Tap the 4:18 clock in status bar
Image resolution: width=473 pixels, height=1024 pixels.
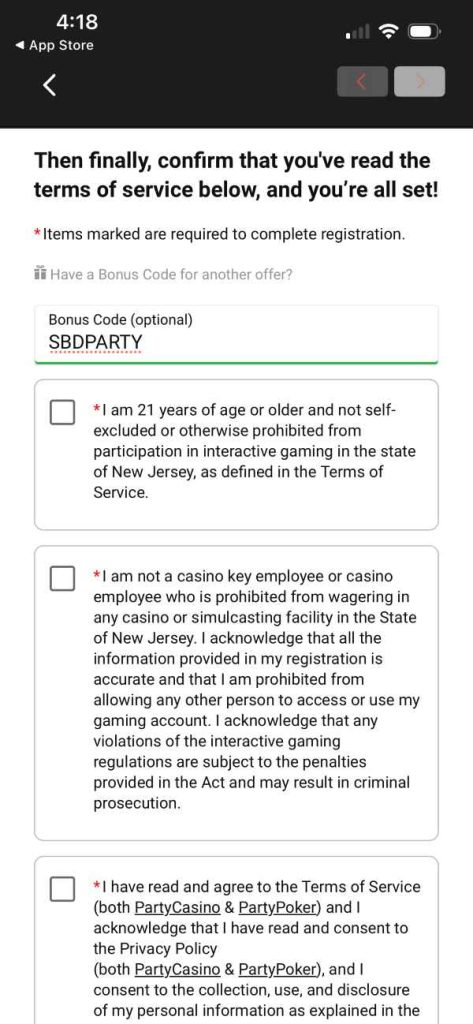(x=77, y=22)
